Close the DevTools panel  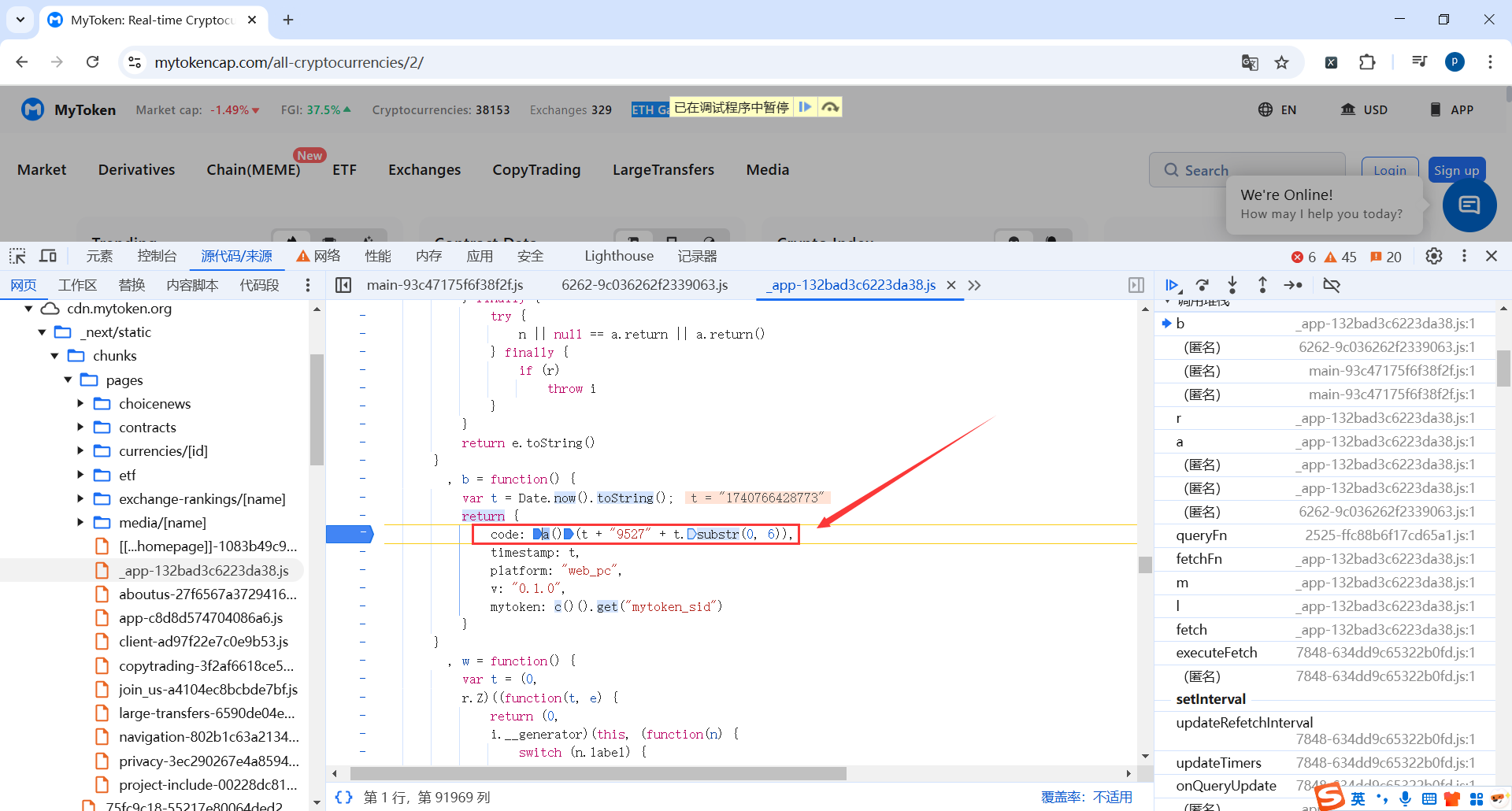pyautogui.click(x=1492, y=256)
